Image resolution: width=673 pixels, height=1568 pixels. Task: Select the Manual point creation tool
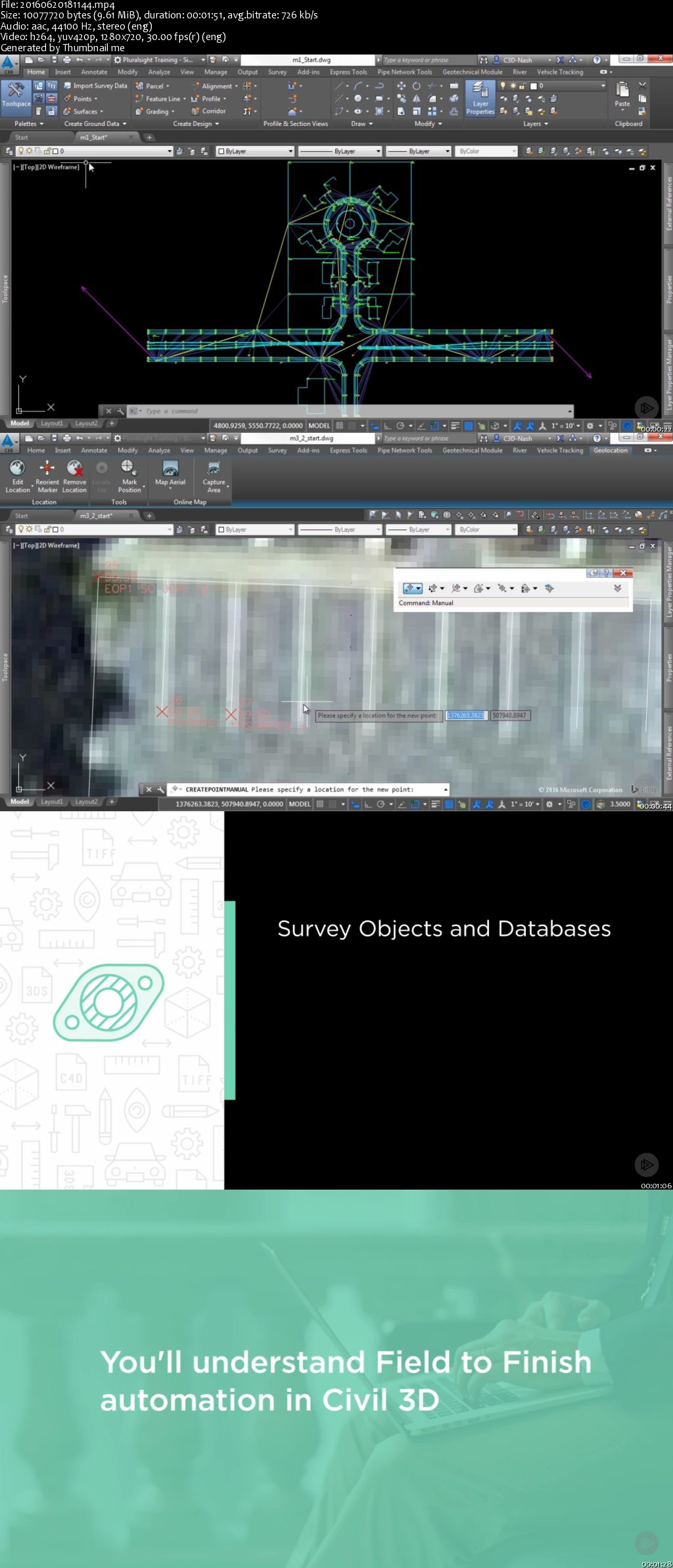(413, 589)
